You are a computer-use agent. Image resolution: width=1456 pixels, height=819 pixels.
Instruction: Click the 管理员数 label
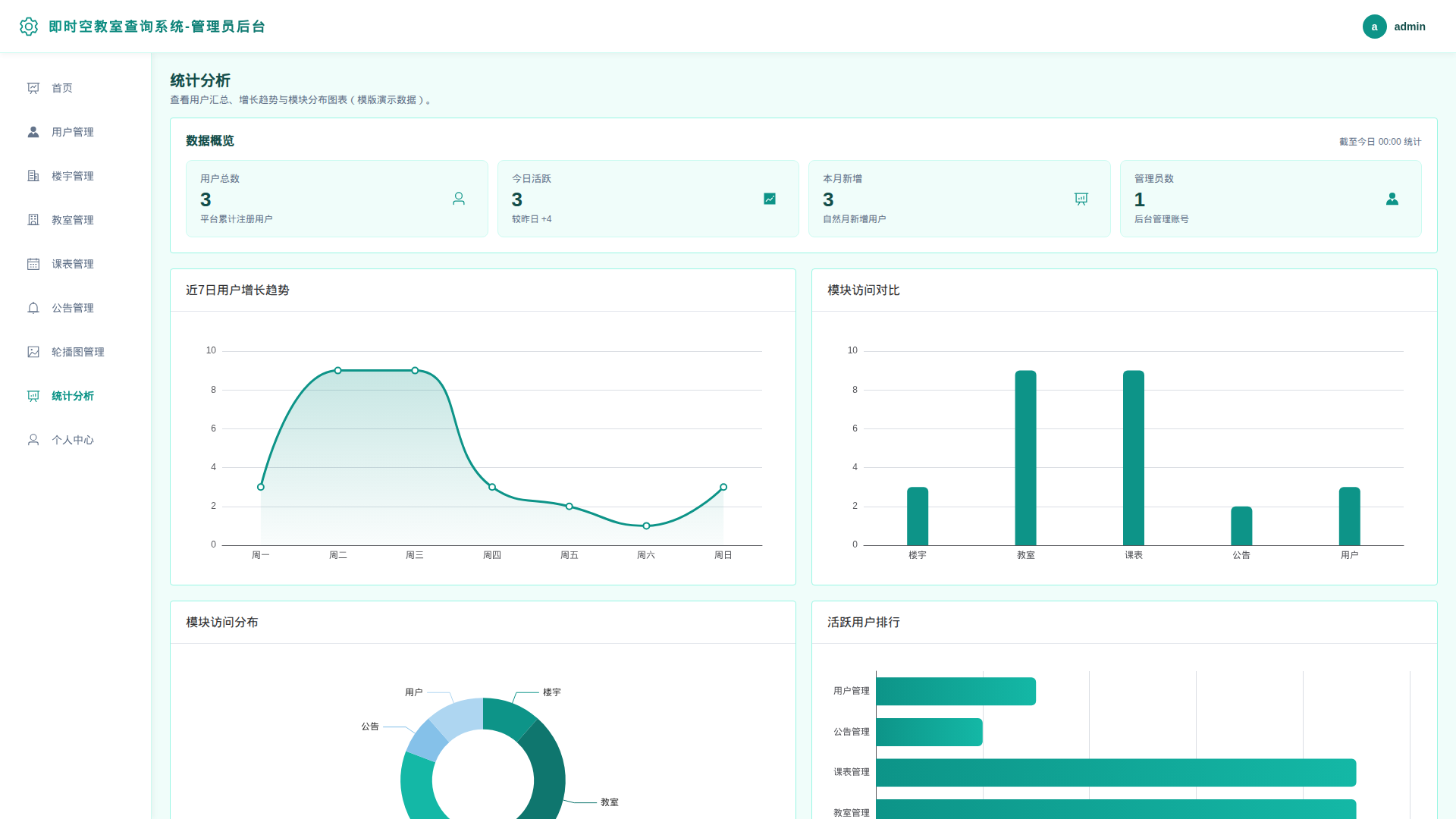[x=1154, y=179]
